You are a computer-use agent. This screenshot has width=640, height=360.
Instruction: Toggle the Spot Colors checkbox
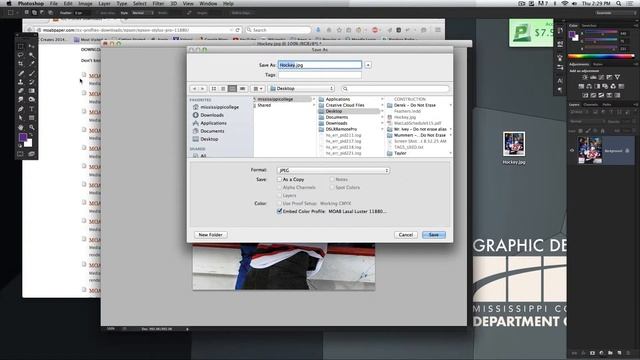tap(332, 187)
